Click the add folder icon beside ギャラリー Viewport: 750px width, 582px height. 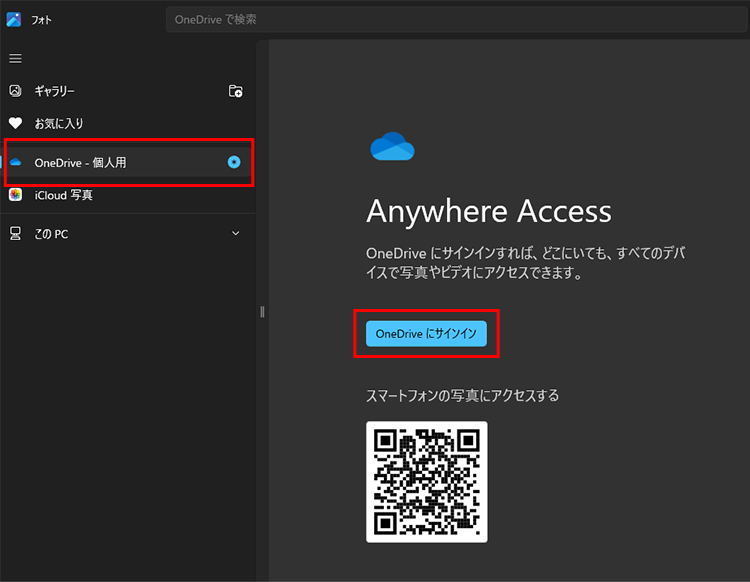[x=235, y=91]
